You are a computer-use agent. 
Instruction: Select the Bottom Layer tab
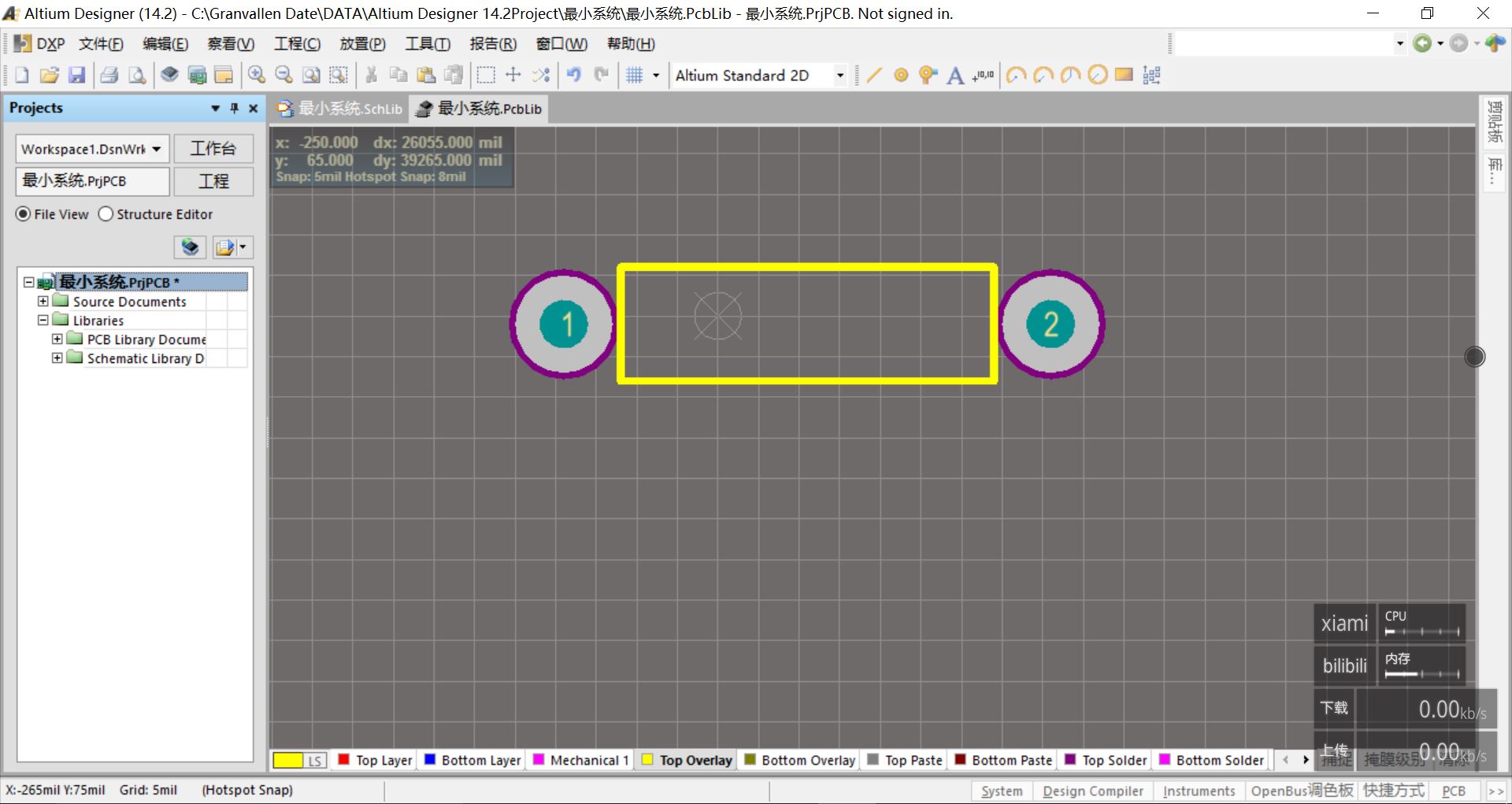[x=472, y=760]
